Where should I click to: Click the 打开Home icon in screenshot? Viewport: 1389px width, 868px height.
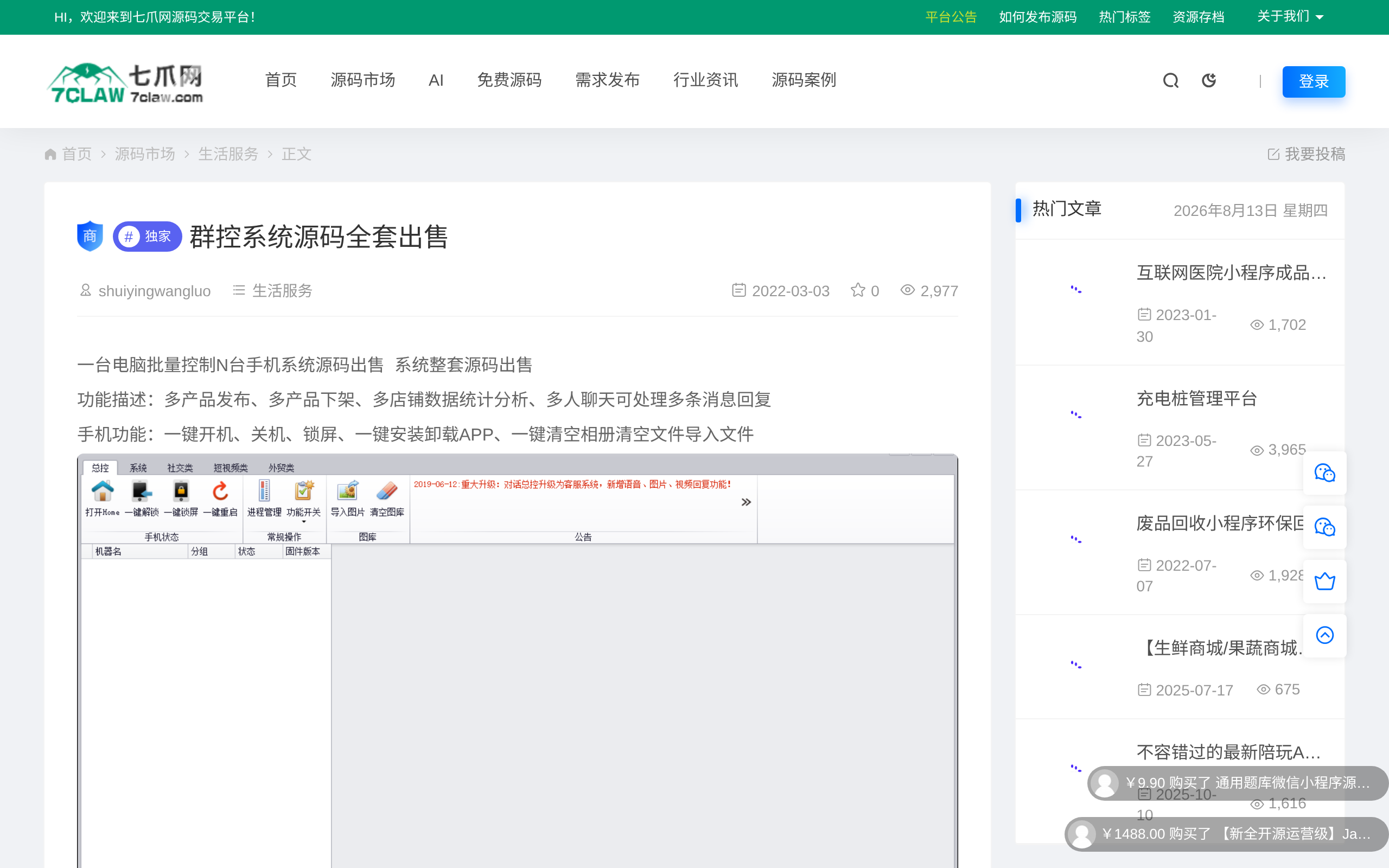(102, 497)
